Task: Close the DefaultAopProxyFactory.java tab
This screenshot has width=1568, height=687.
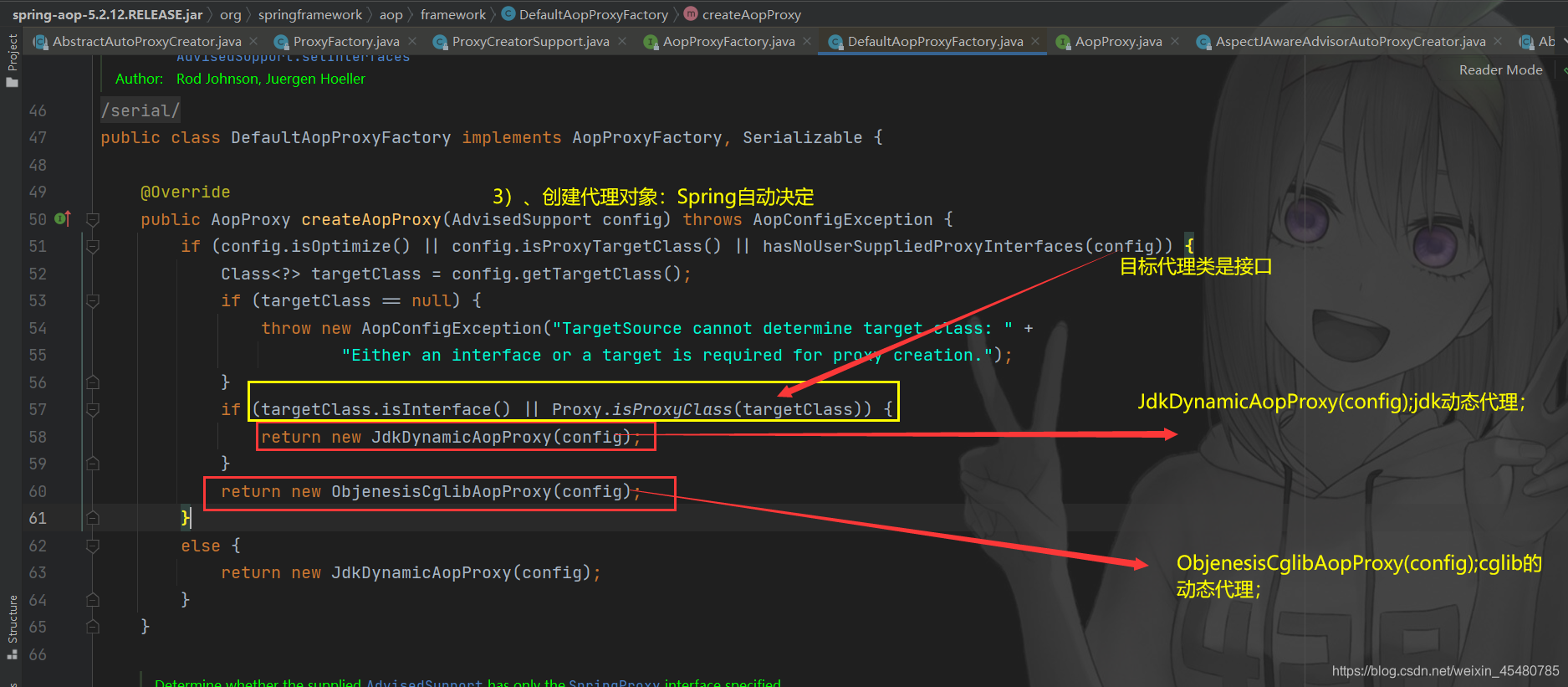Action: (1035, 41)
